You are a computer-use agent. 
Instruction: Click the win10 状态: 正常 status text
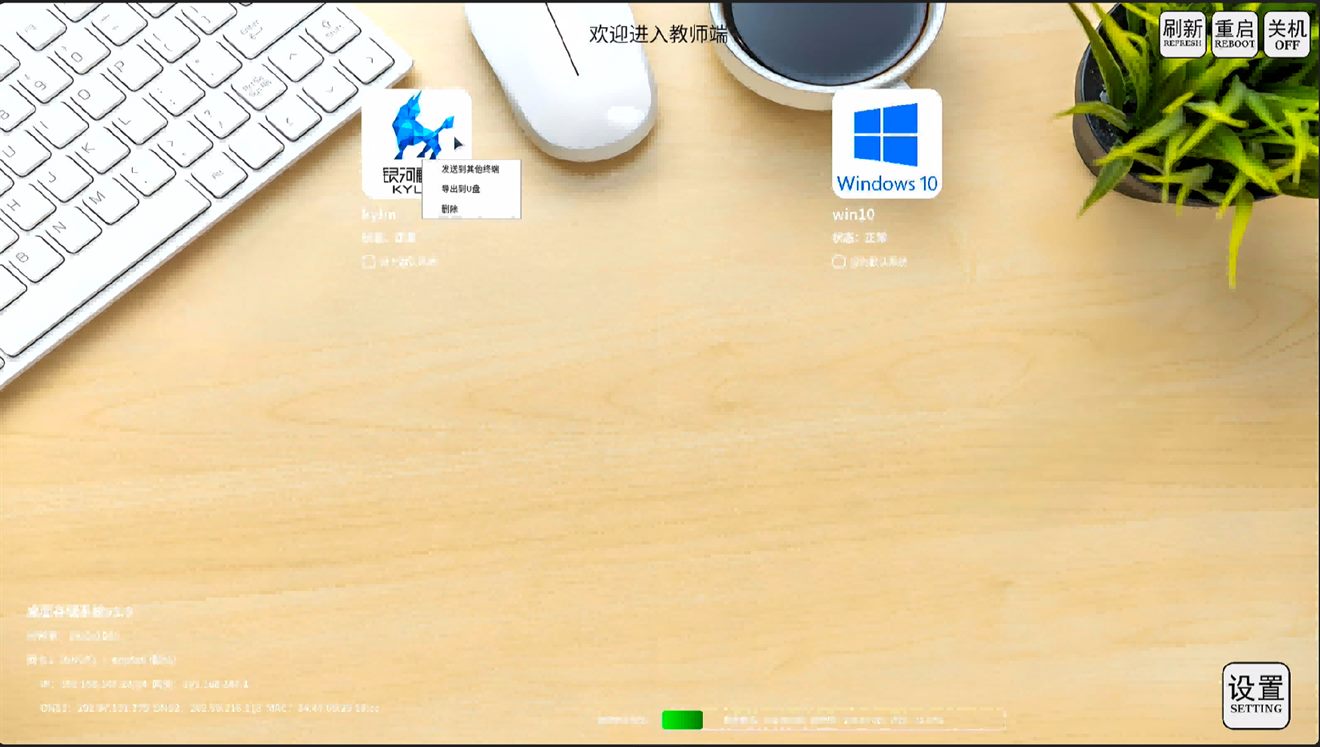point(860,238)
